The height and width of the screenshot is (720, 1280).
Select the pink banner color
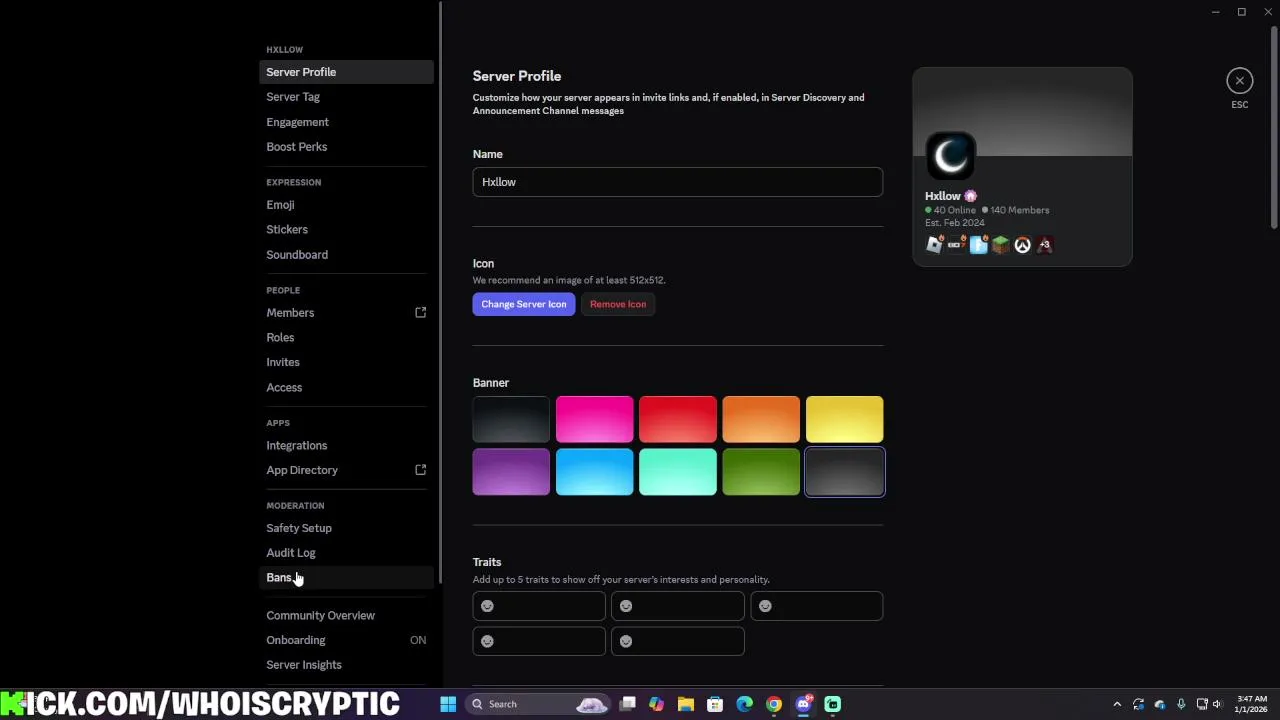coord(594,419)
